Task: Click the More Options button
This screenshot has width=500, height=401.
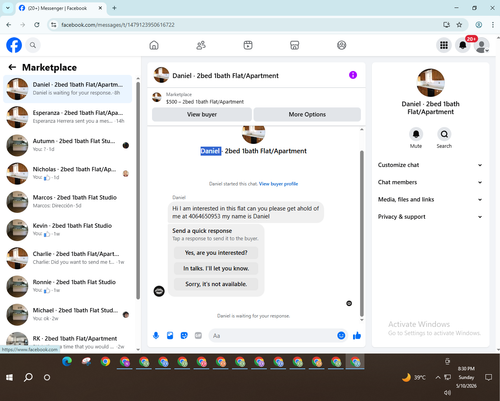Action: coord(307,114)
